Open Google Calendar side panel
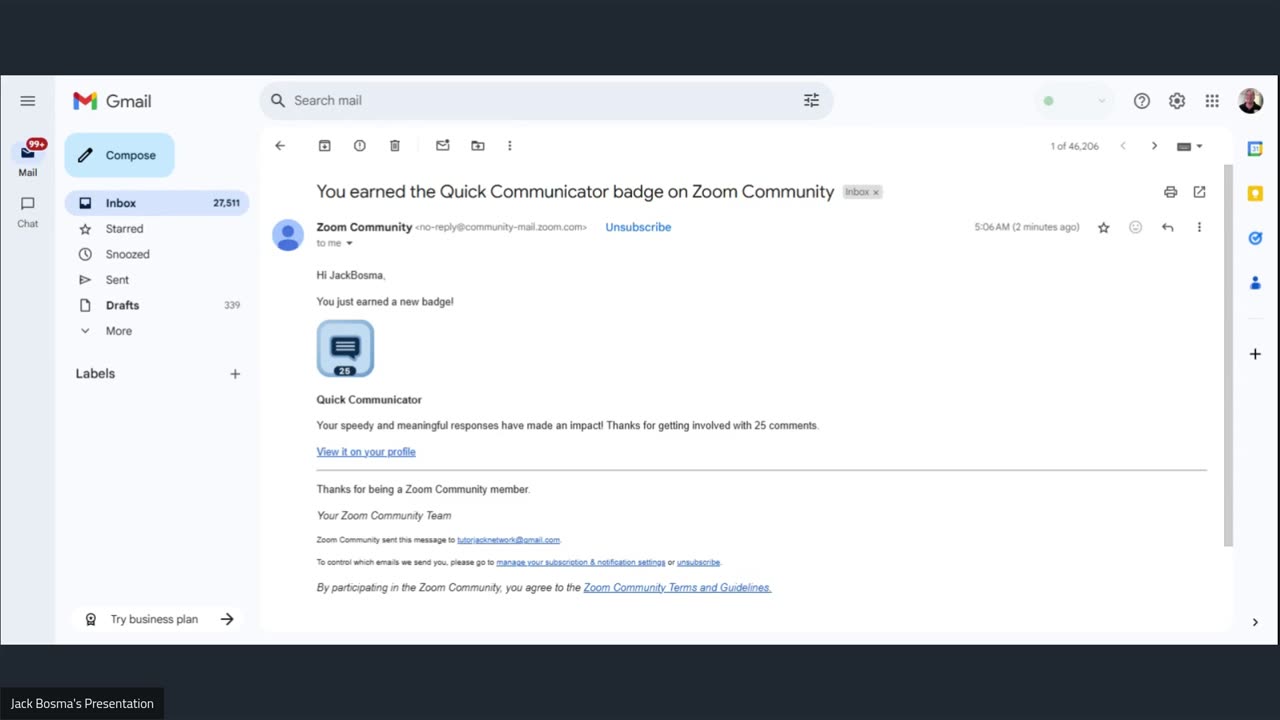1280x720 pixels. [x=1255, y=149]
